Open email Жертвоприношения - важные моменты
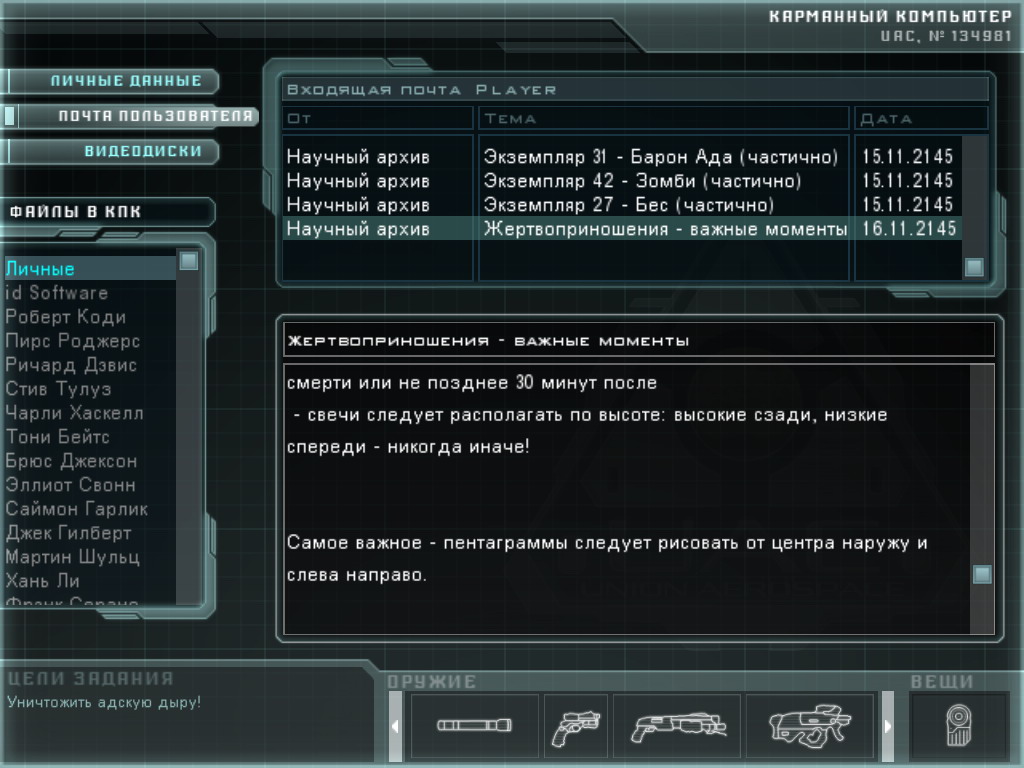Viewport: 1024px width, 768px height. [622, 229]
